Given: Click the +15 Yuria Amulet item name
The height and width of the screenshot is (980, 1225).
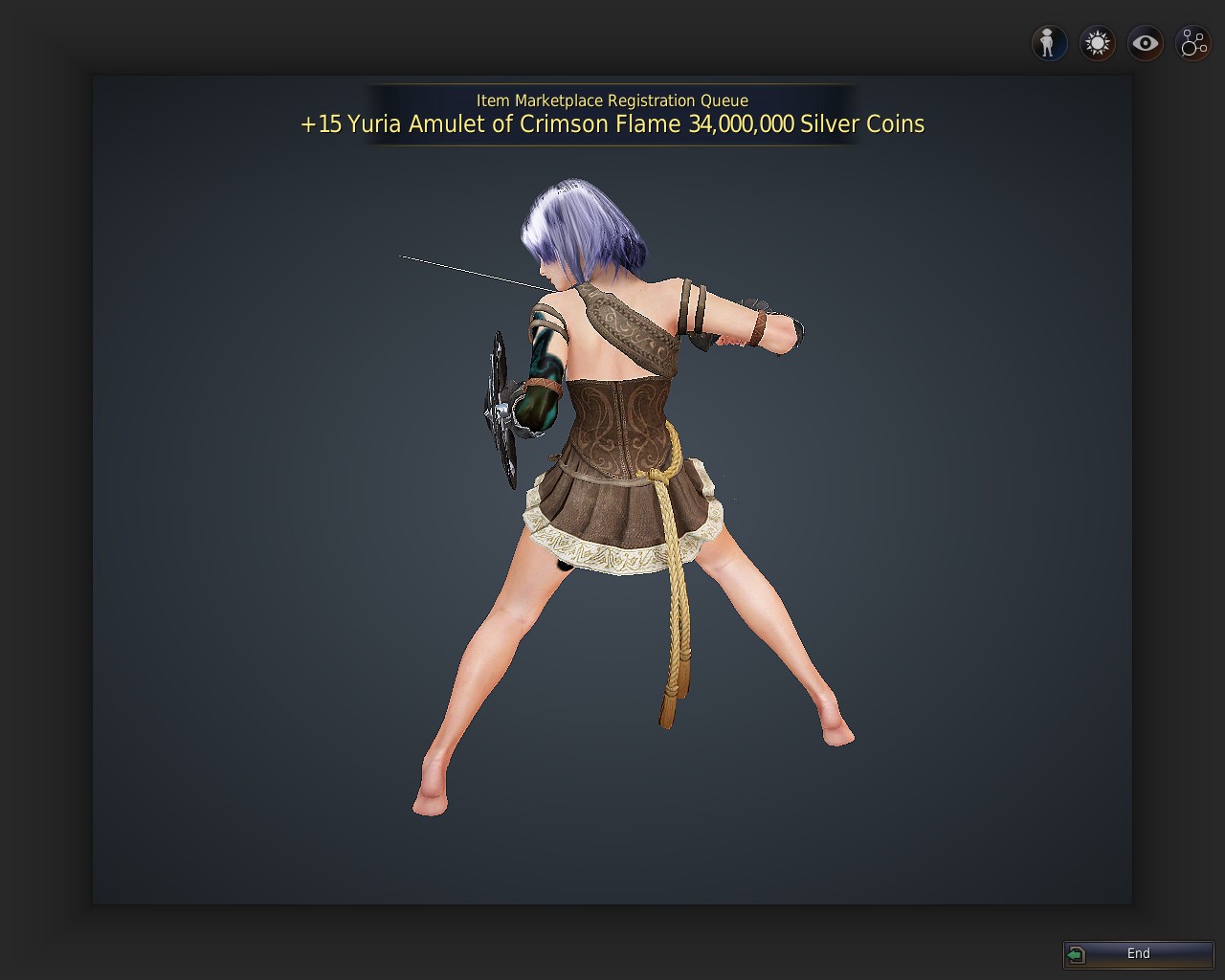Looking at the screenshot, I should 490,124.
